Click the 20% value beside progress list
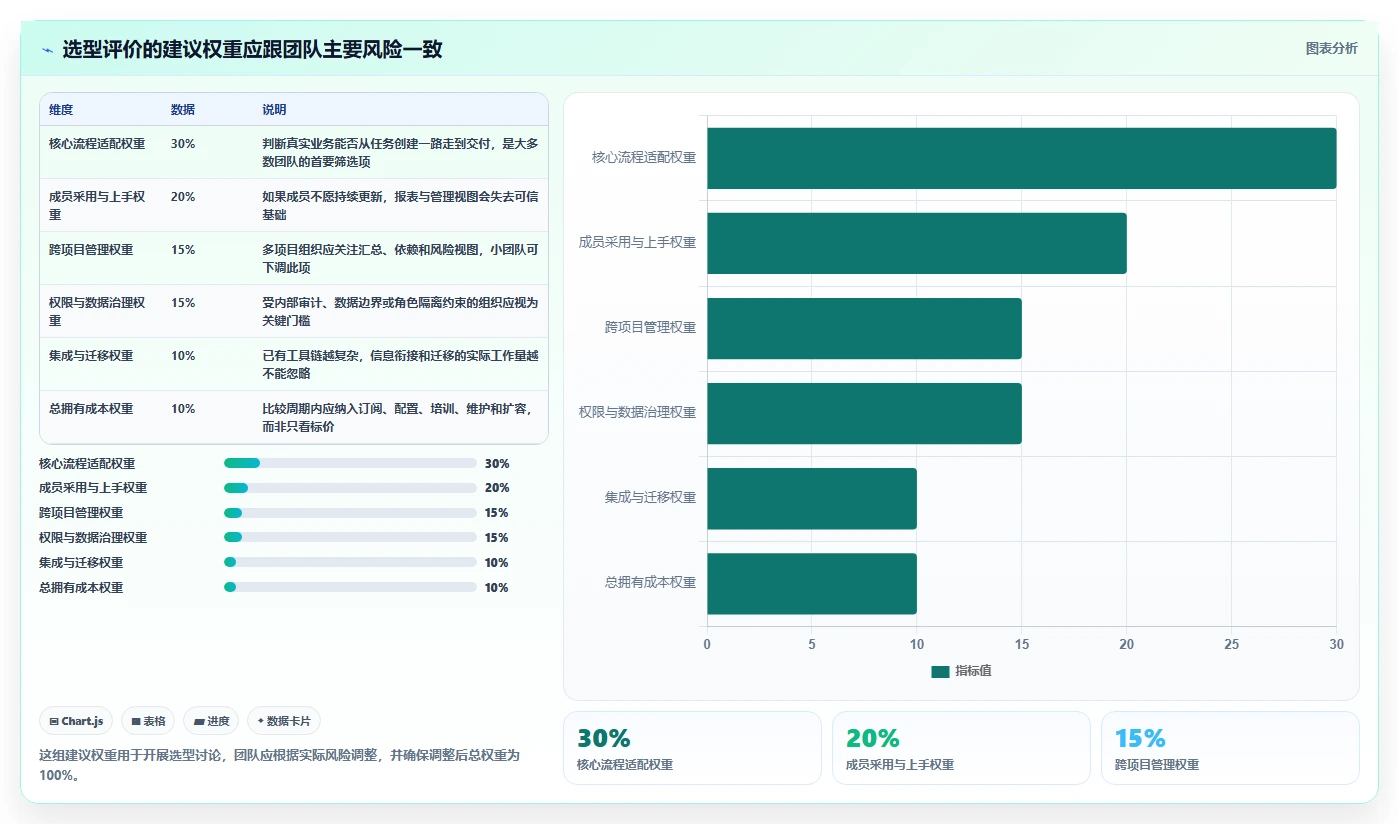Viewport: 1399px width, 824px height. 497,488
